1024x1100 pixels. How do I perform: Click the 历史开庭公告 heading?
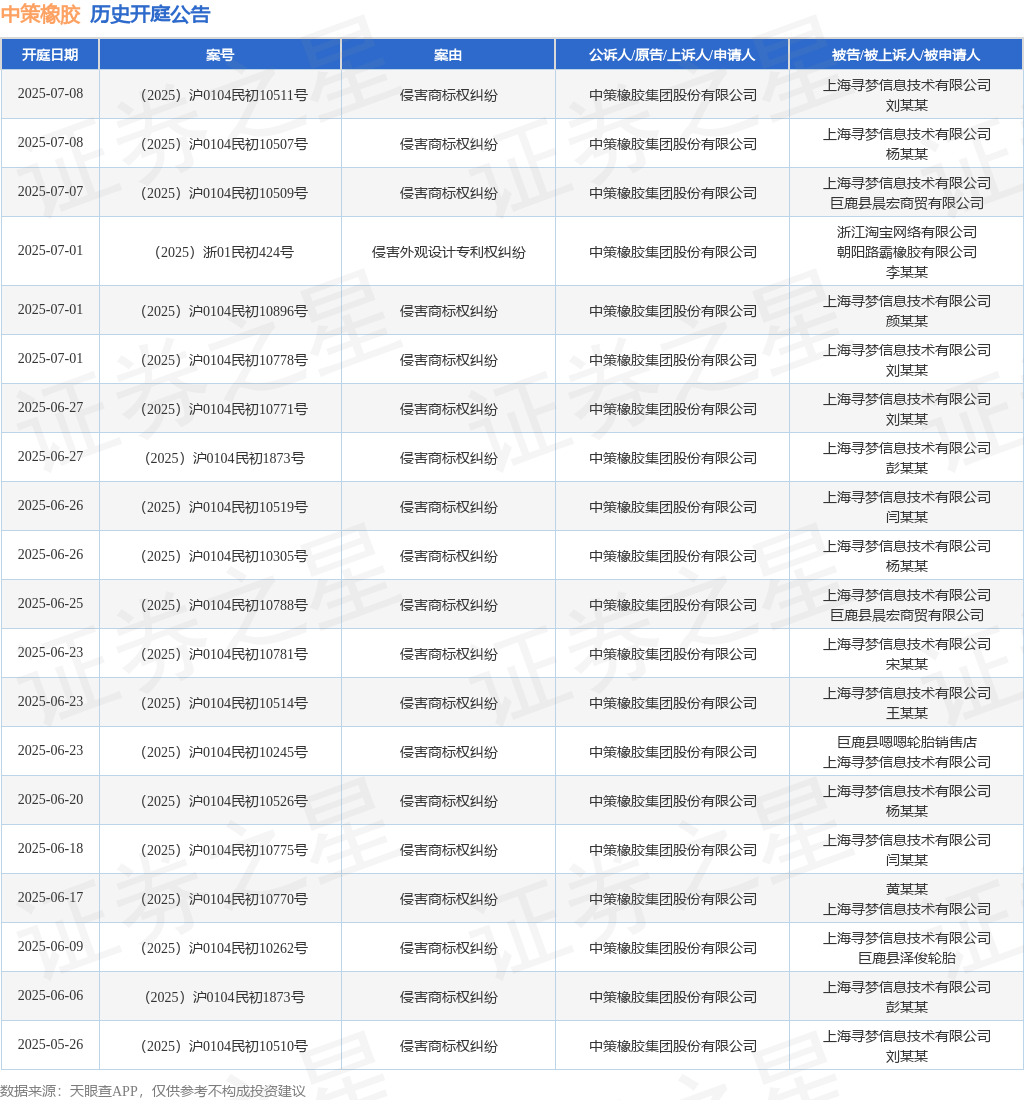150,14
